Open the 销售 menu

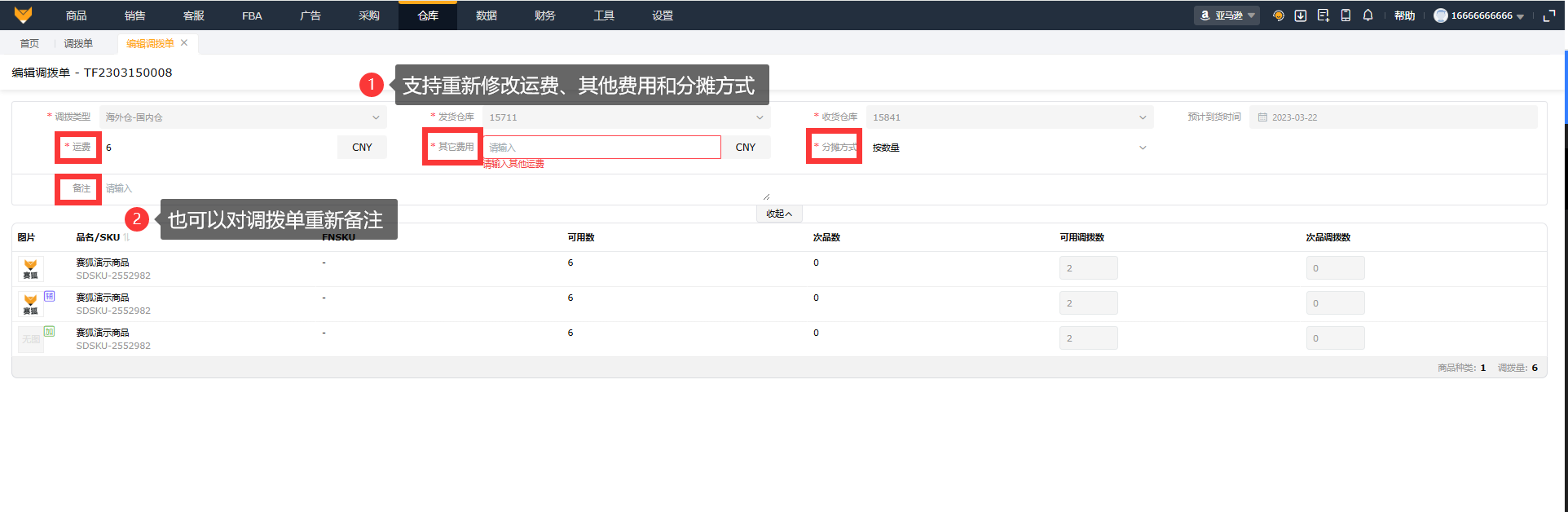(135, 15)
